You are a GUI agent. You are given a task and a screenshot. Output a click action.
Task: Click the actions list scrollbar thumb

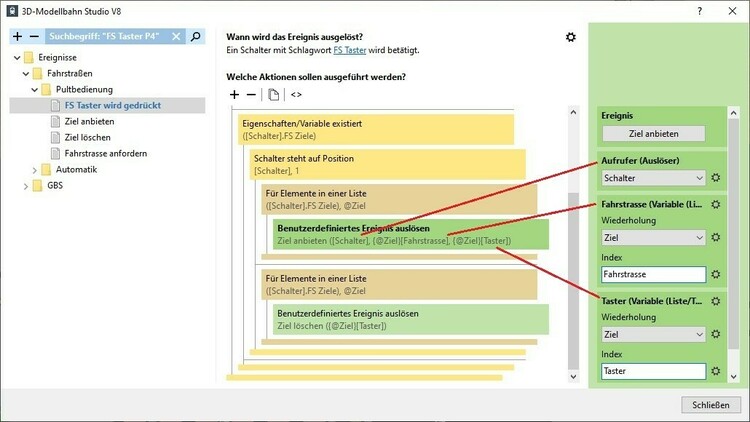click(x=574, y=281)
